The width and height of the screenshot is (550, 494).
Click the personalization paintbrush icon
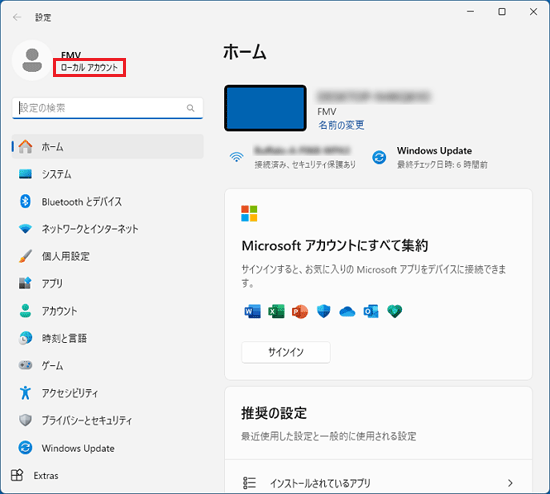point(25,256)
